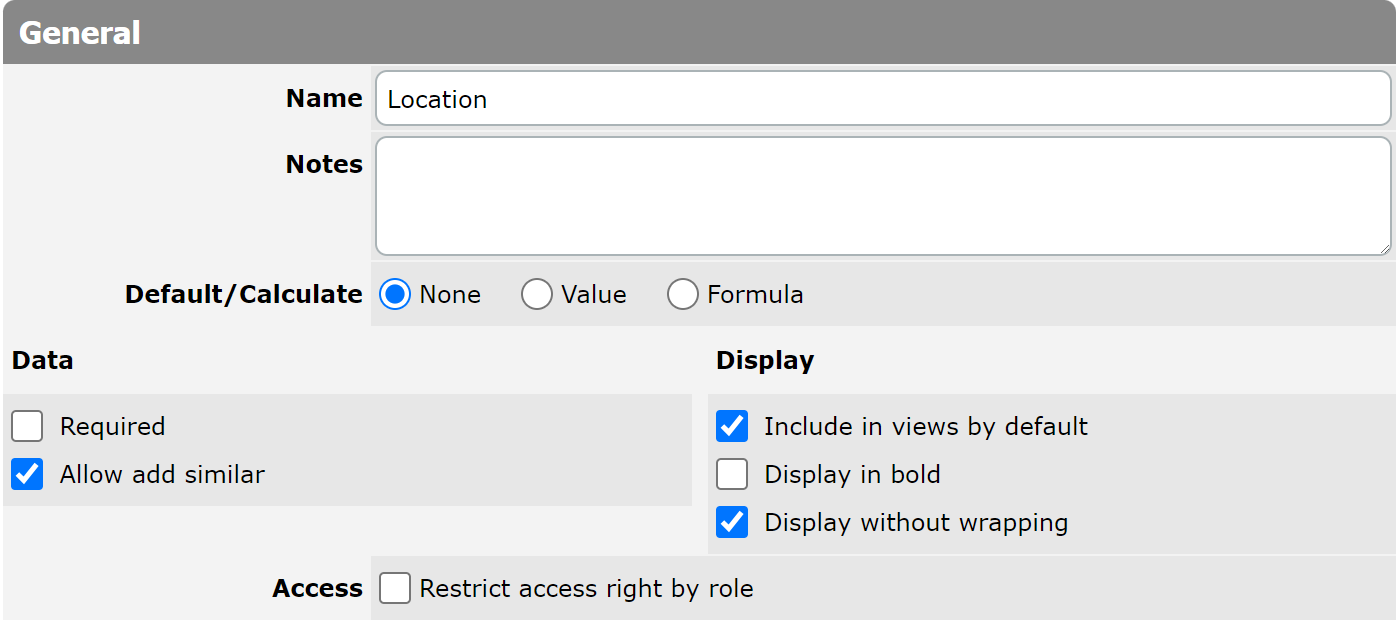Image resolution: width=1400 pixels, height=622 pixels.
Task: Enable the Required checkbox
Action: pos(27,426)
